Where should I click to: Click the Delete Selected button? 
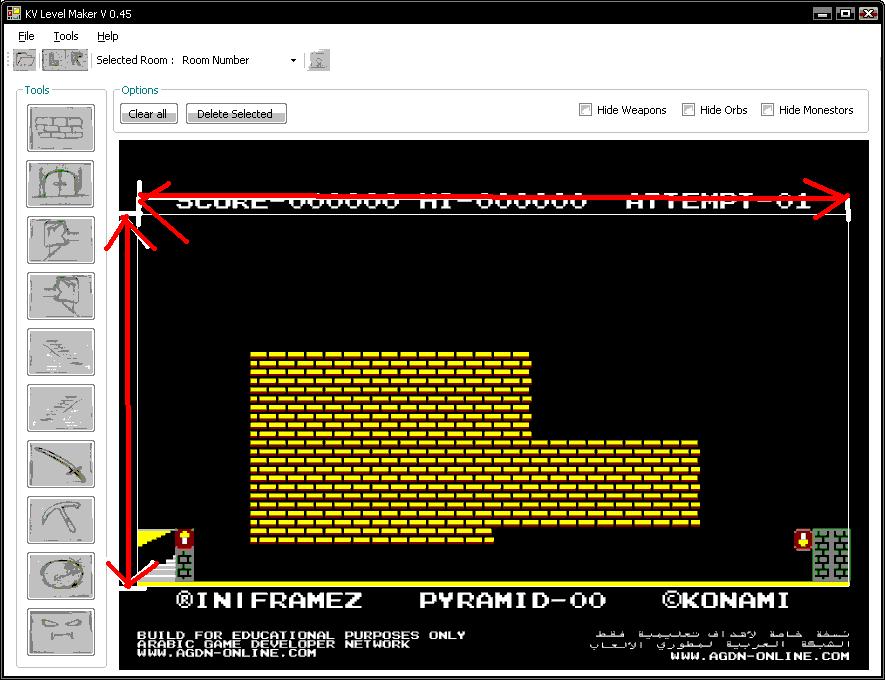pyautogui.click(x=236, y=113)
